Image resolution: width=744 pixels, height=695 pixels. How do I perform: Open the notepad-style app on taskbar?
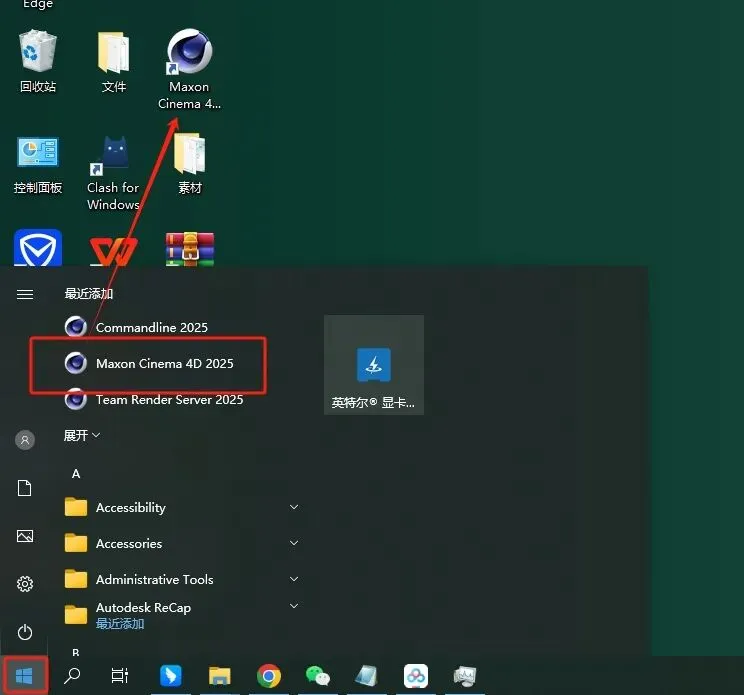click(x=366, y=676)
